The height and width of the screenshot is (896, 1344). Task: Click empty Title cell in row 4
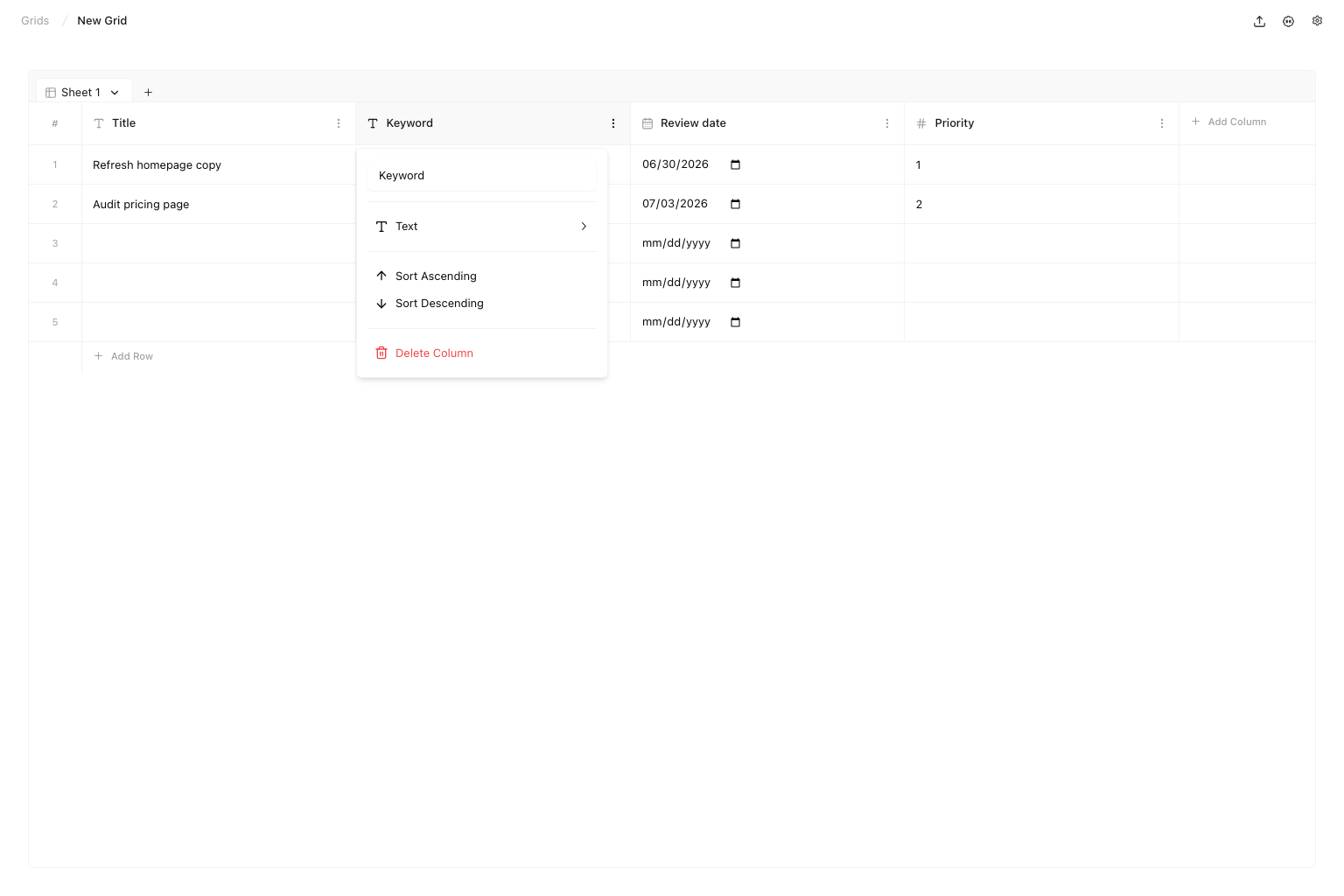point(219,283)
